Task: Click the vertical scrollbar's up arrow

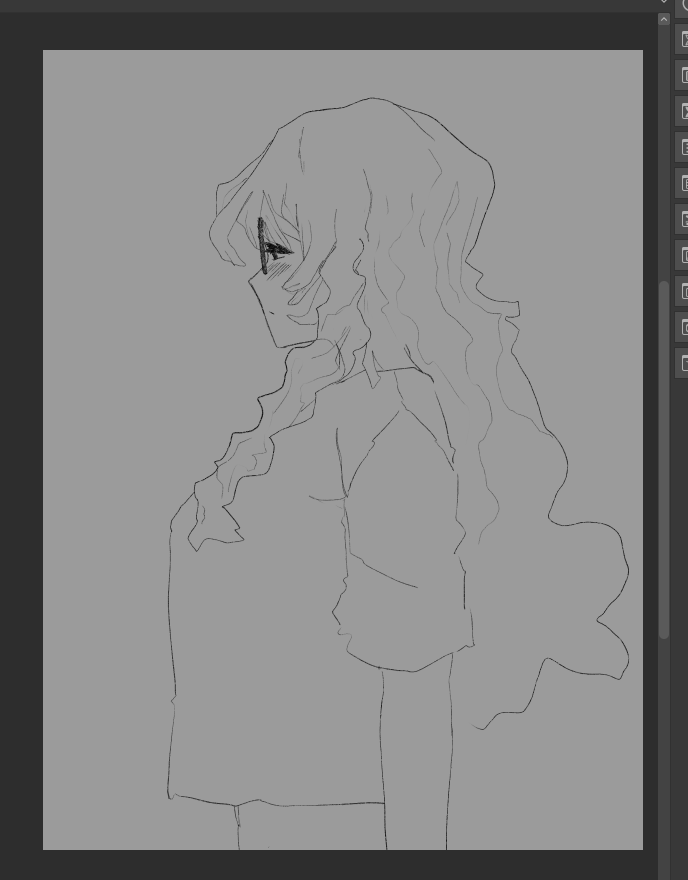Action: tap(664, 19)
